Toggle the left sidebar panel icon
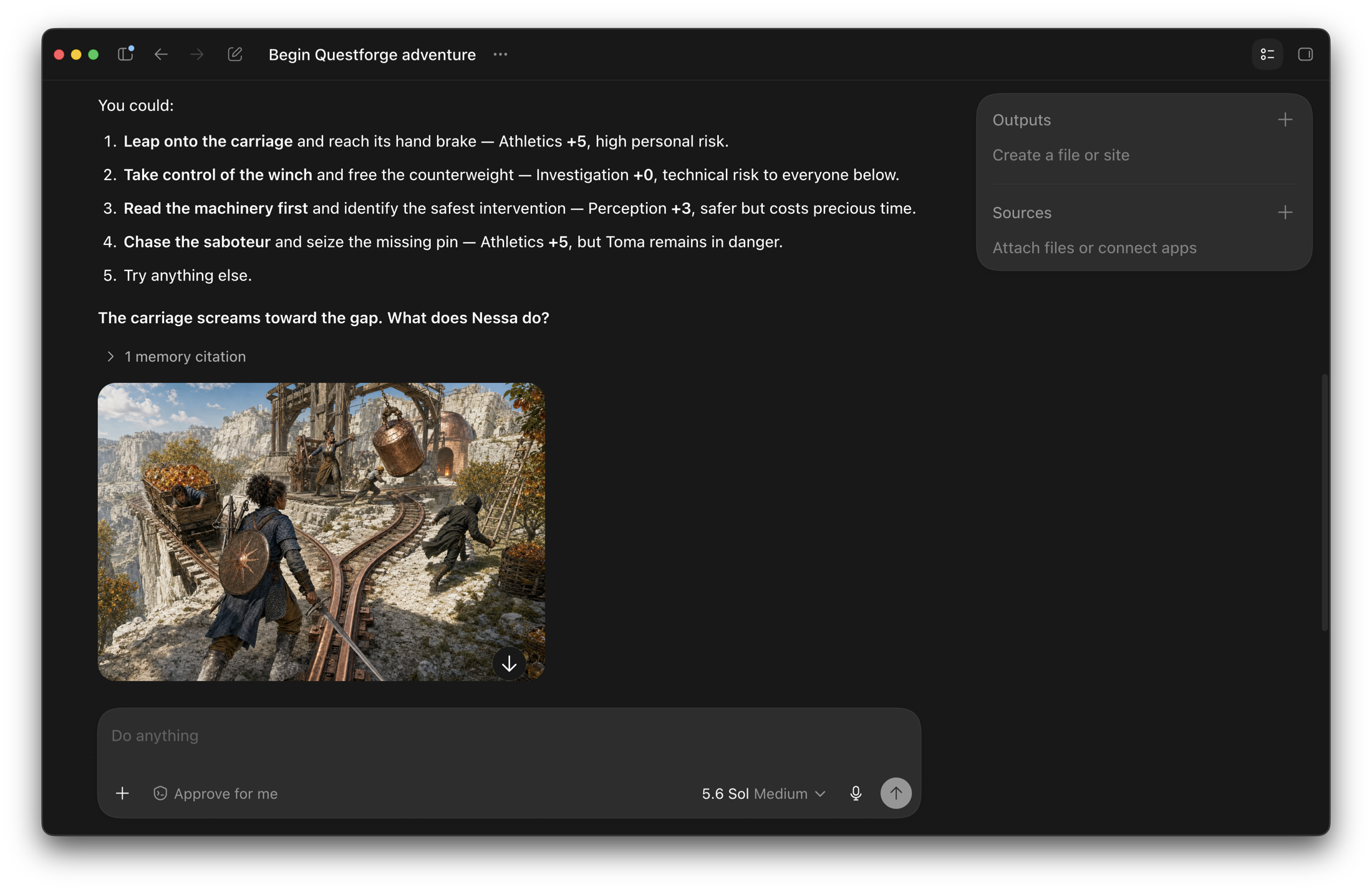Screen dimensions: 1372x891 [x=125, y=54]
